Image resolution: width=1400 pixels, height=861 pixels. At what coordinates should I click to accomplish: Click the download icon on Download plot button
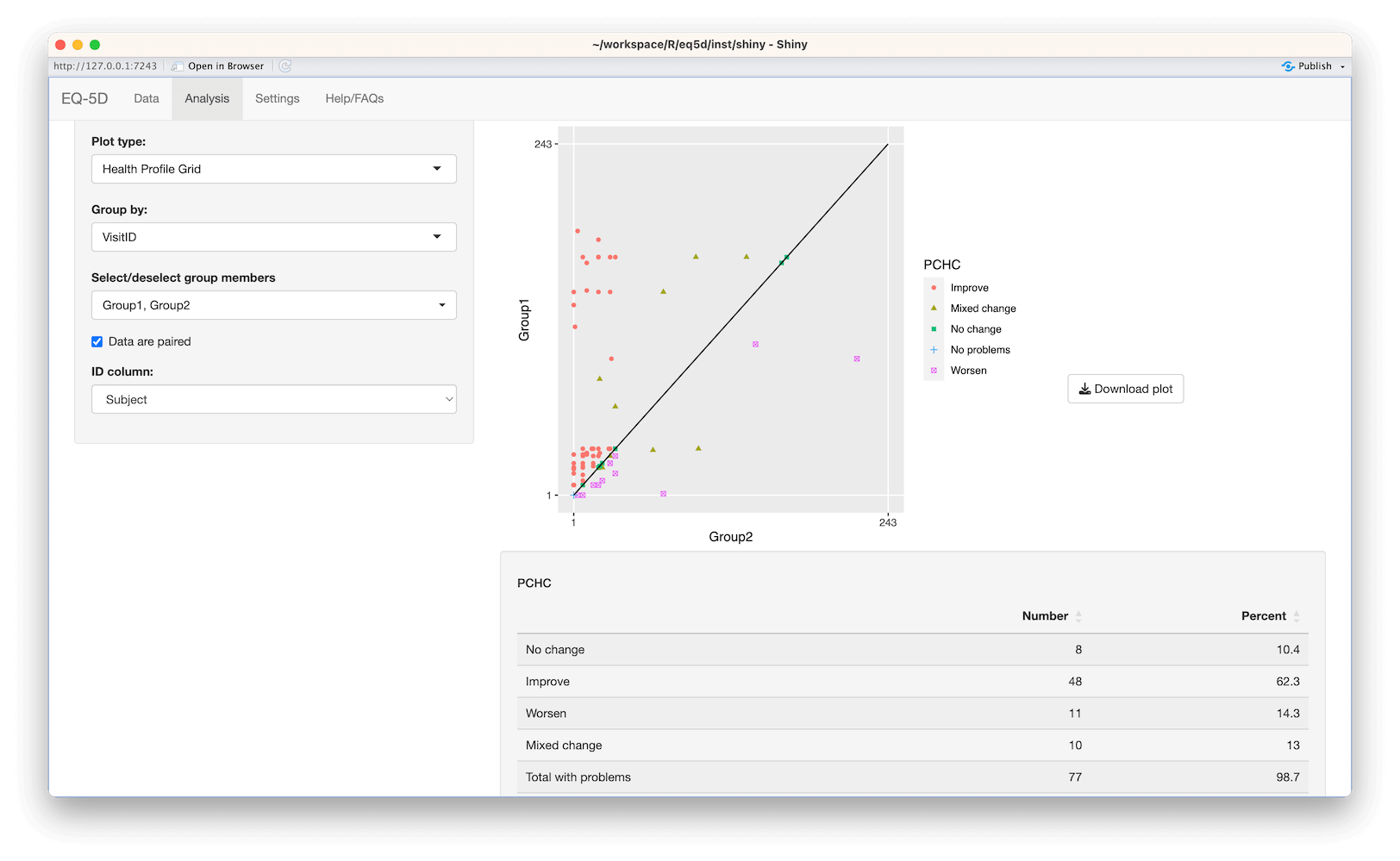[1085, 389]
